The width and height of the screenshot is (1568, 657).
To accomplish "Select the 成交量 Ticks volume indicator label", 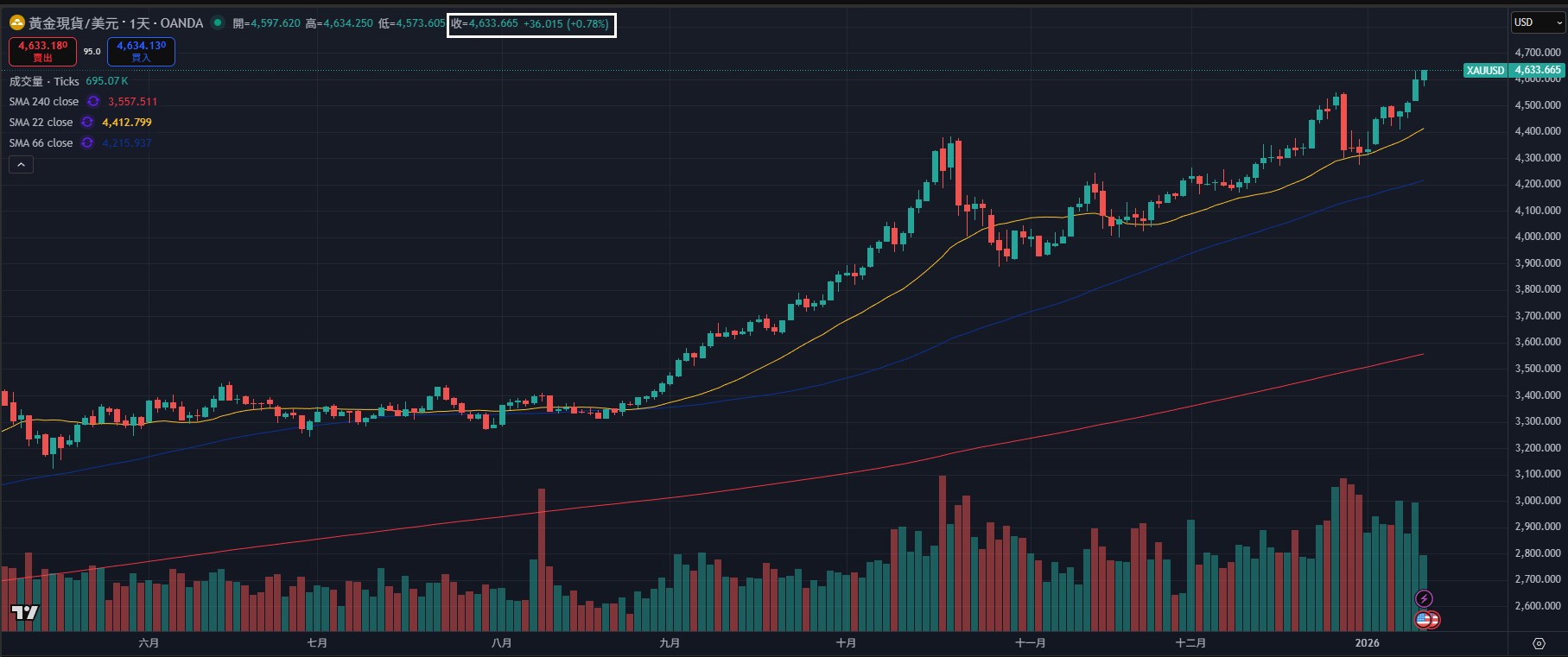I will pyautogui.click(x=44, y=81).
